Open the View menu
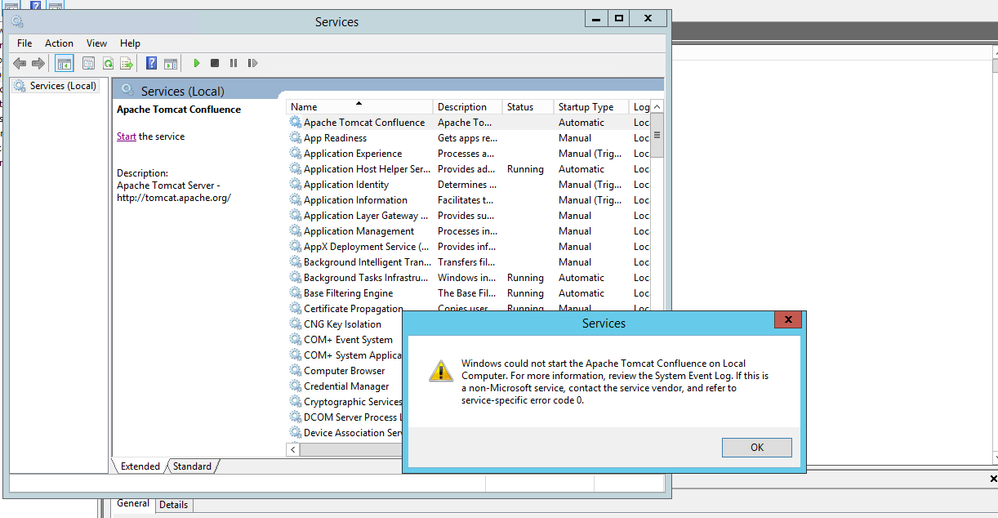This screenshot has width=998, height=518. tap(96, 43)
